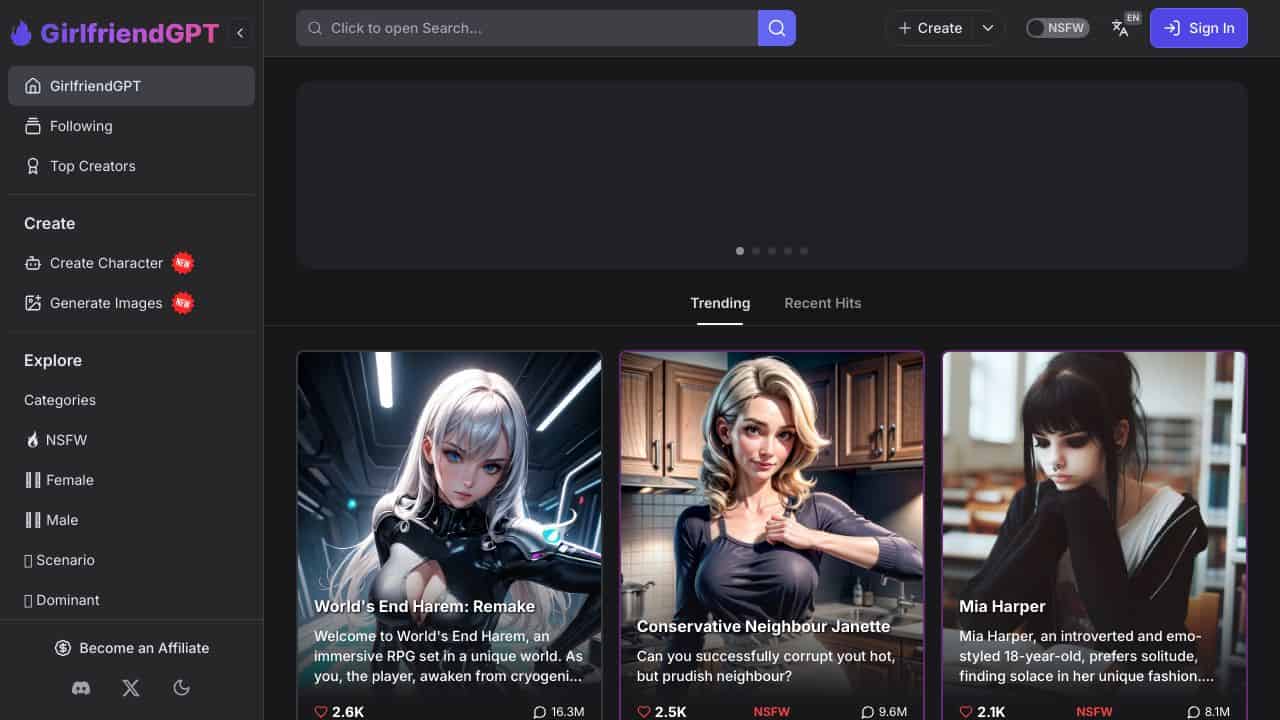
Task: Like Mia Harper with the 2.1K heart
Action: [x=966, y=712]
